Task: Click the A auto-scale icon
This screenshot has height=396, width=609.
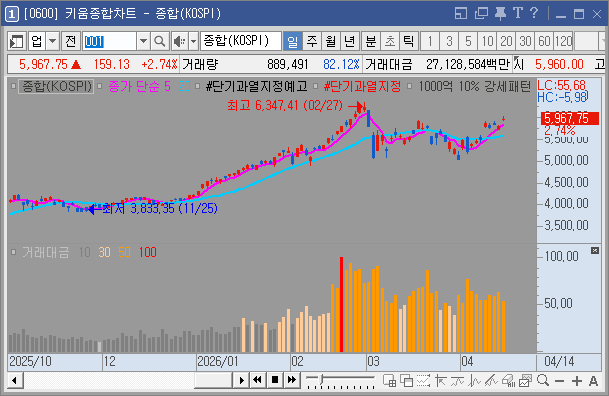Action: 593,381
